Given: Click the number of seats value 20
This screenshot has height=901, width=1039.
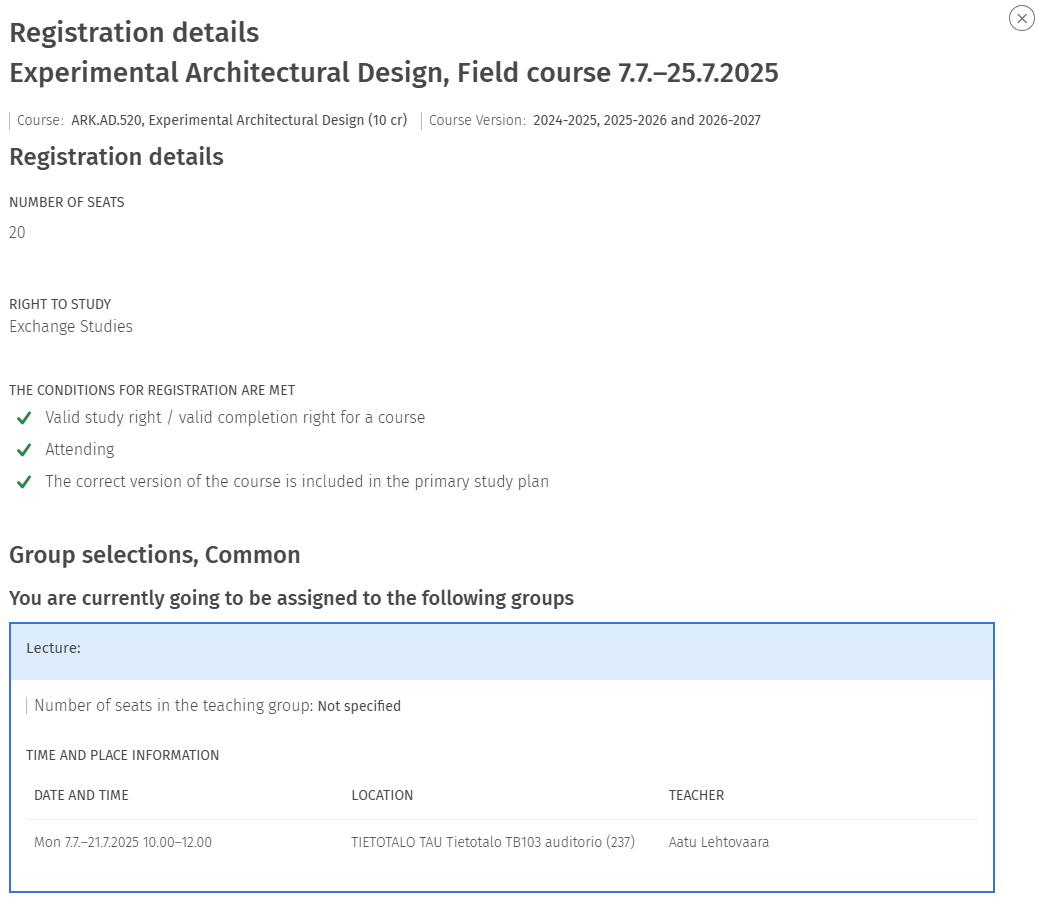Looking at the screenshot, I should point(17,232).
